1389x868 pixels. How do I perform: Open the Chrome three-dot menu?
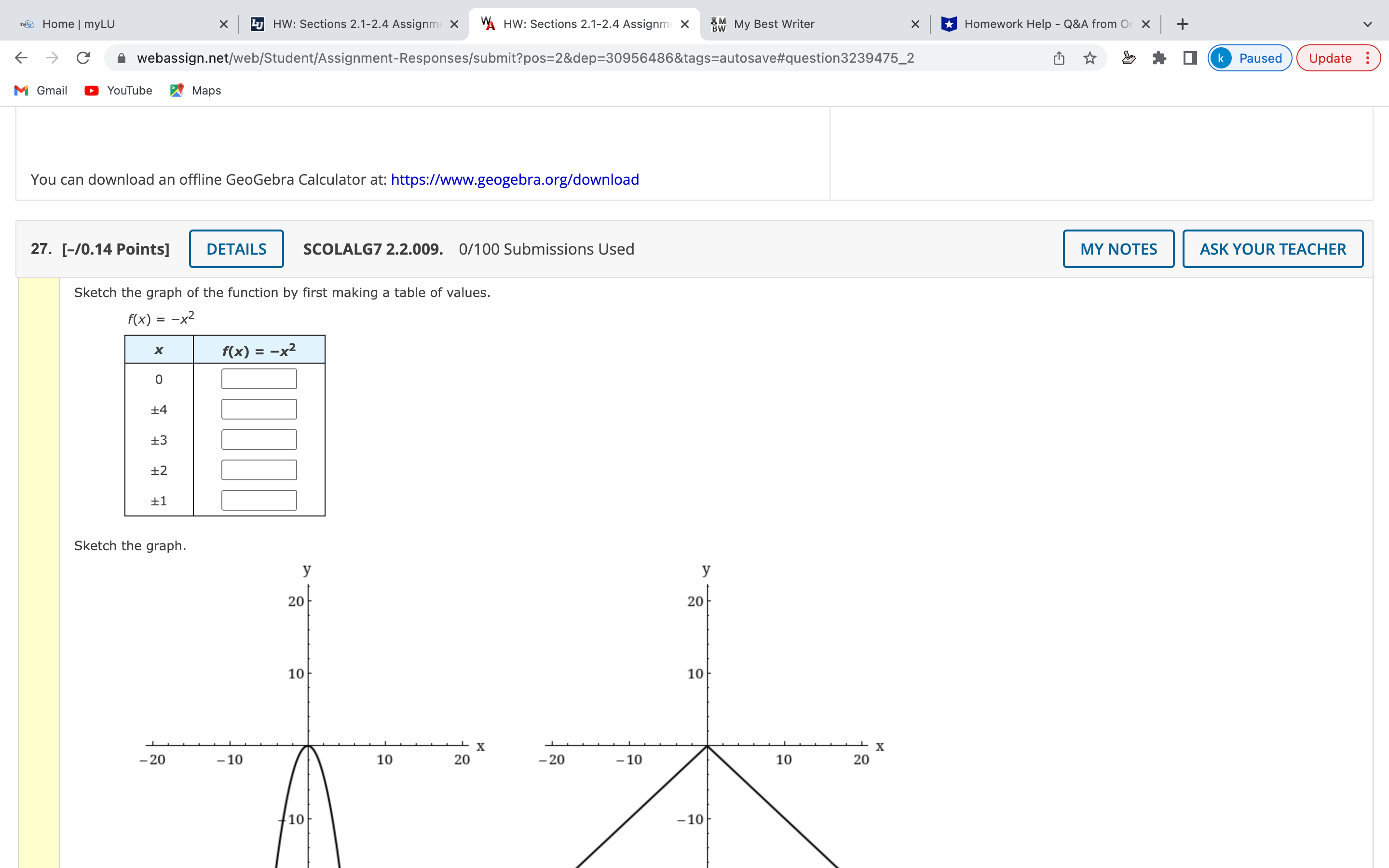[x=1371, y=57]
